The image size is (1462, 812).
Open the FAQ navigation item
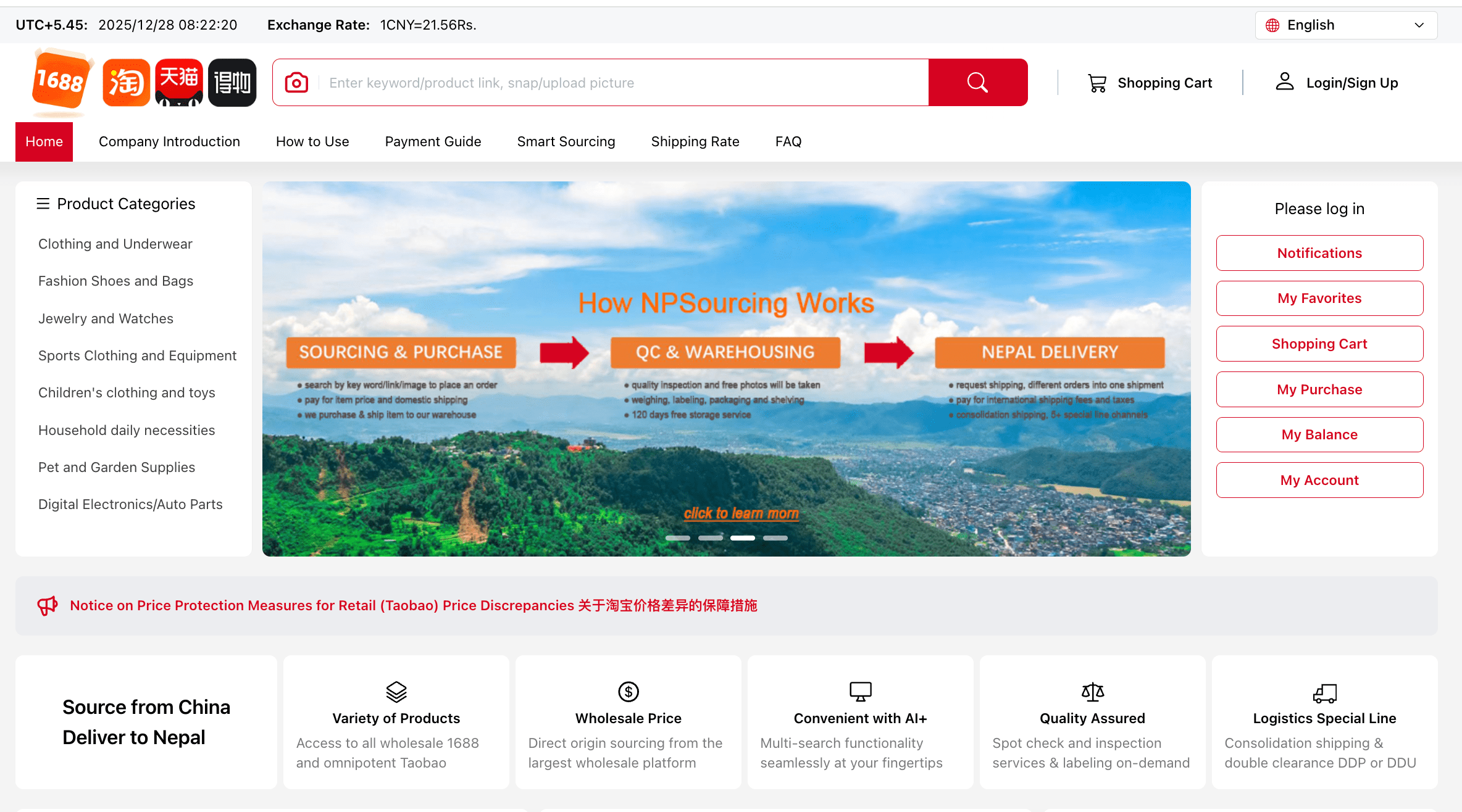click(788, 141)
